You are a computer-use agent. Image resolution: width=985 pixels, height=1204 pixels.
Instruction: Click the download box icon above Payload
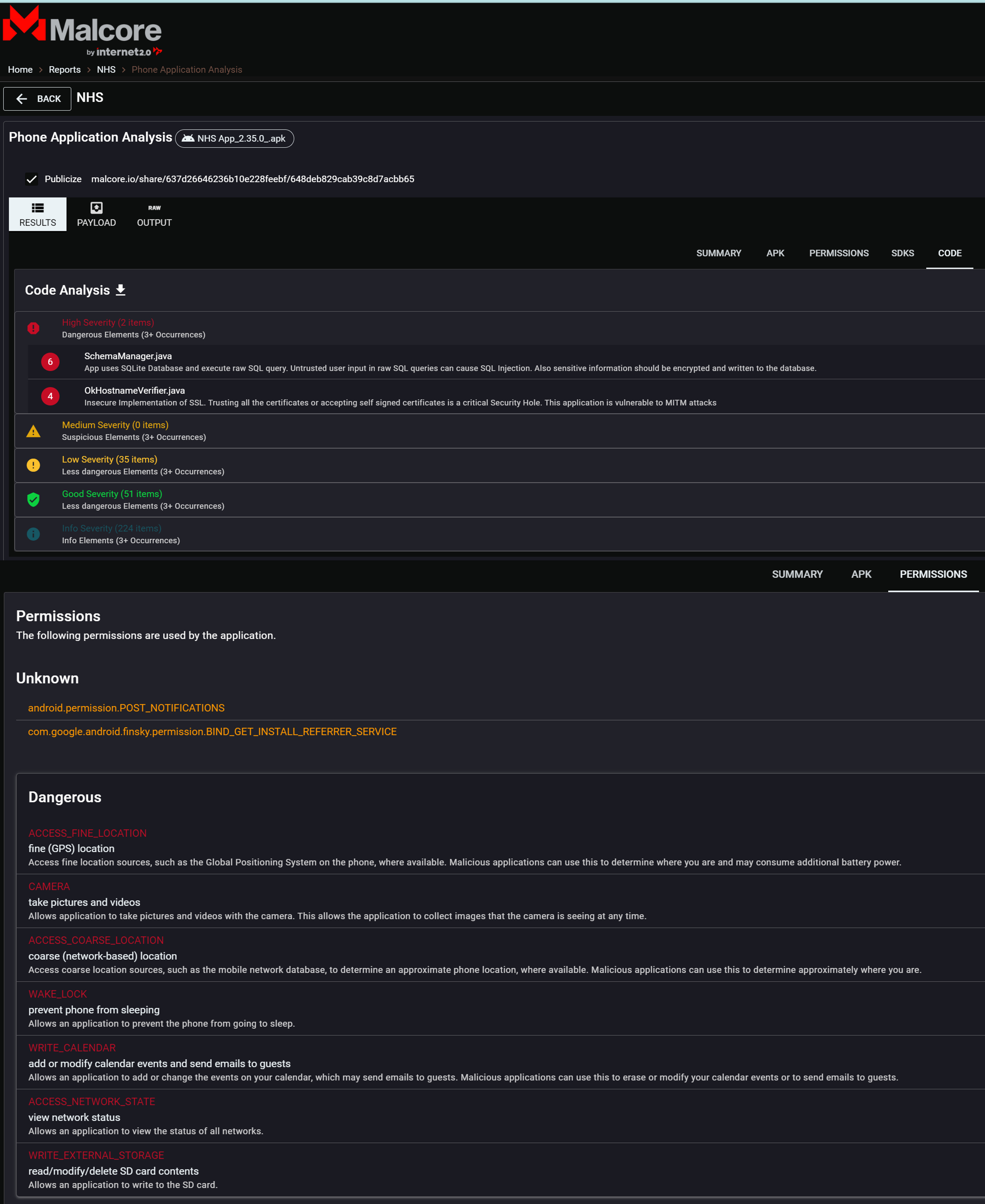pyautogui.click(x=97, y=208)
